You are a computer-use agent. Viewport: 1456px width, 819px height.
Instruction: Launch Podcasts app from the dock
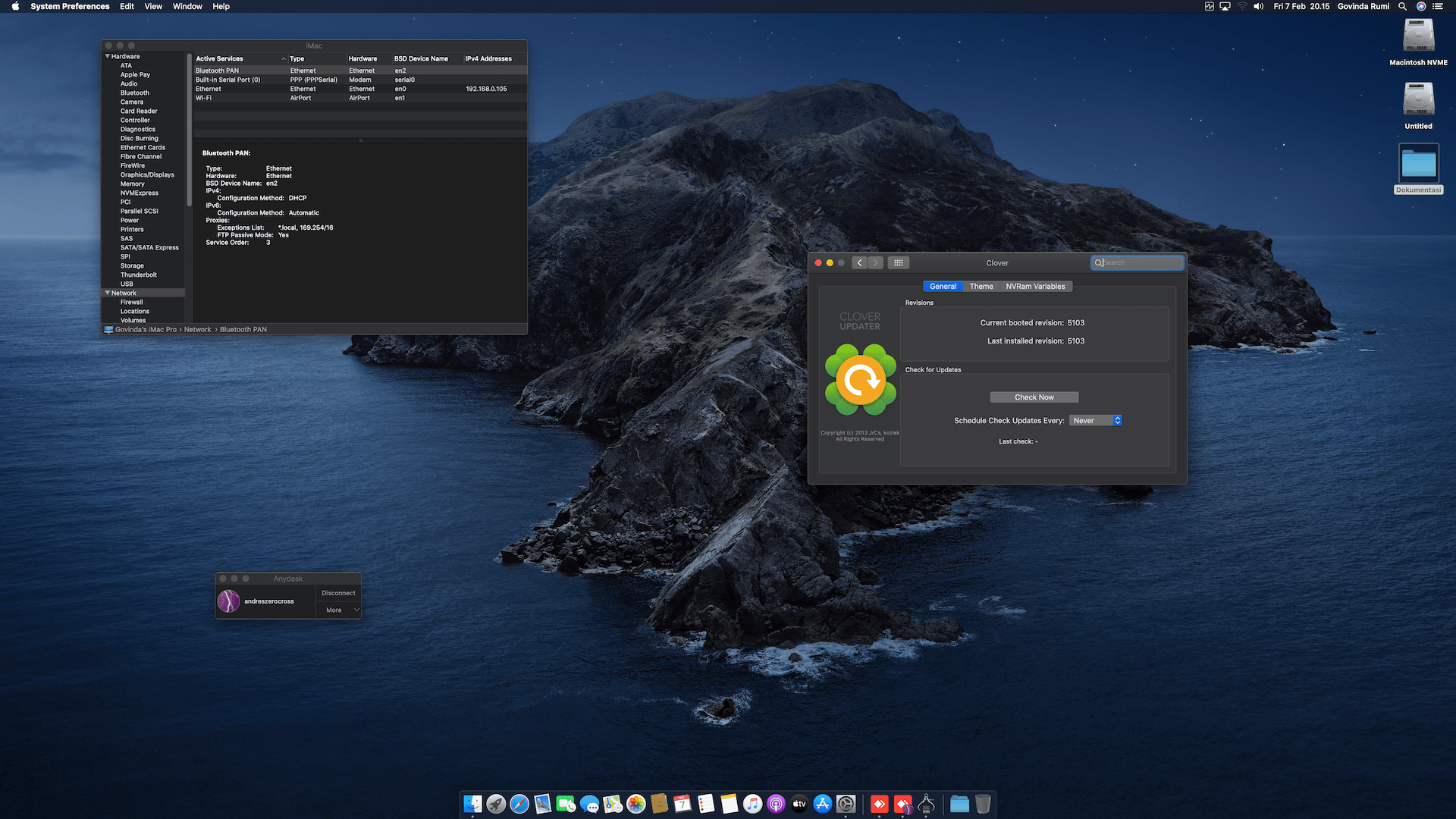(x=776, y=804)
